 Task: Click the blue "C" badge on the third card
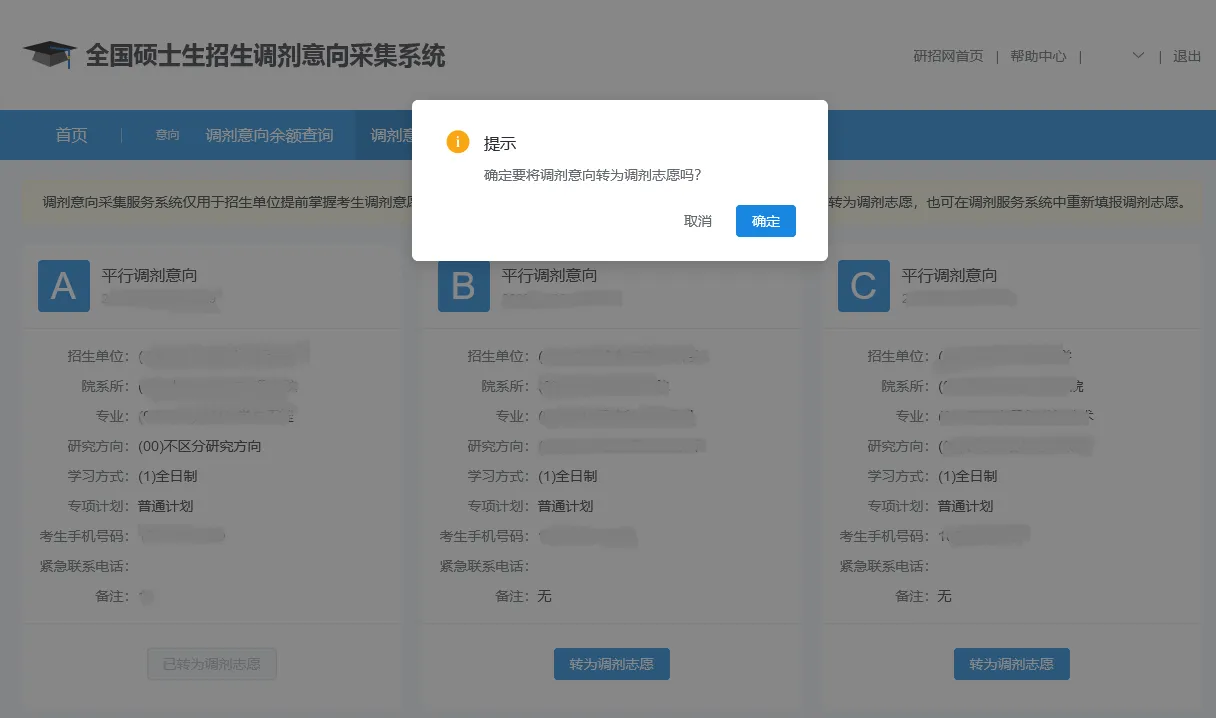pyautogui.click(x=863, y=286)
